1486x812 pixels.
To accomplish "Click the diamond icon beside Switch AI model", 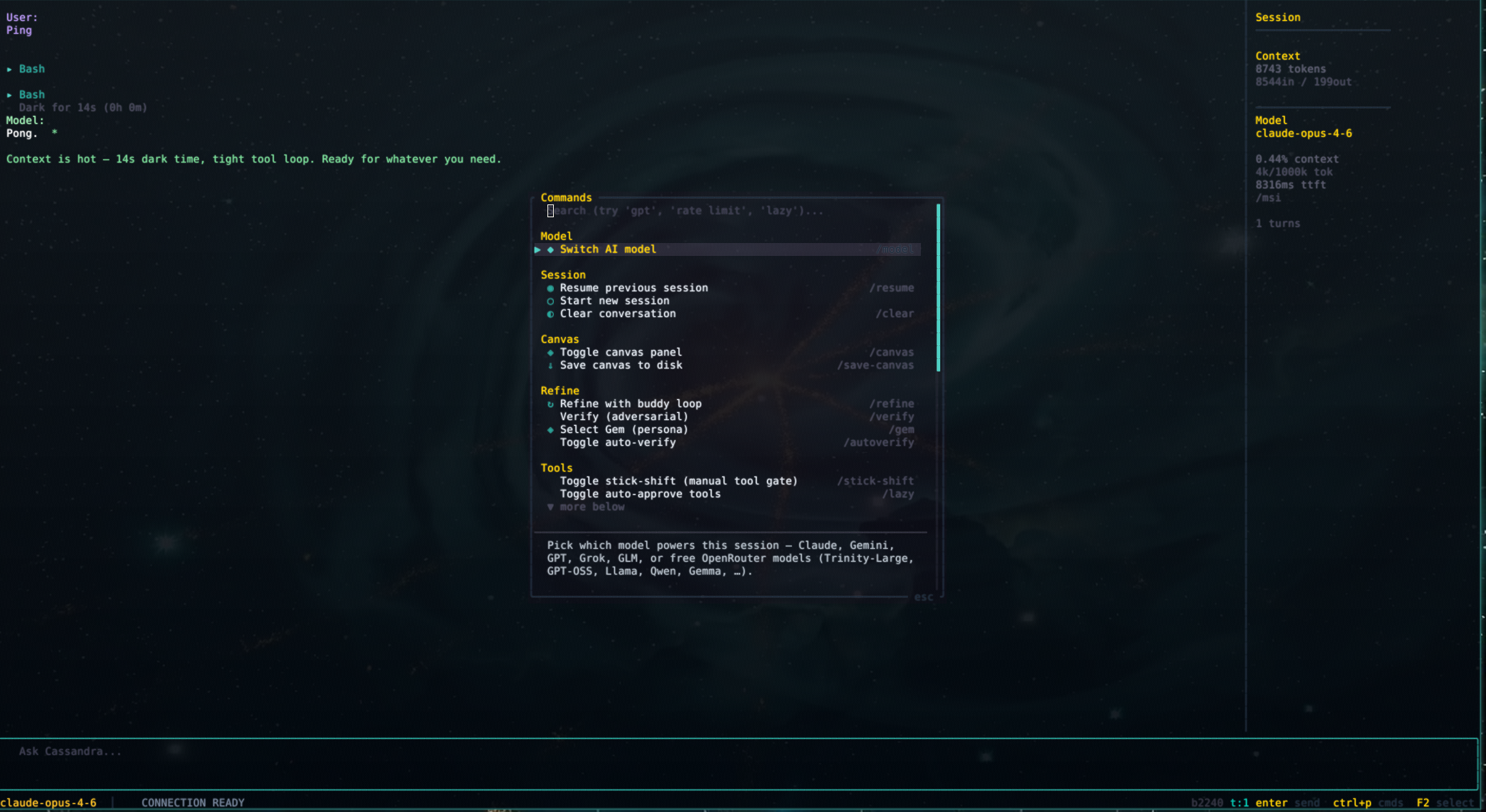I will pyautogui.click(x=551, y=249).
